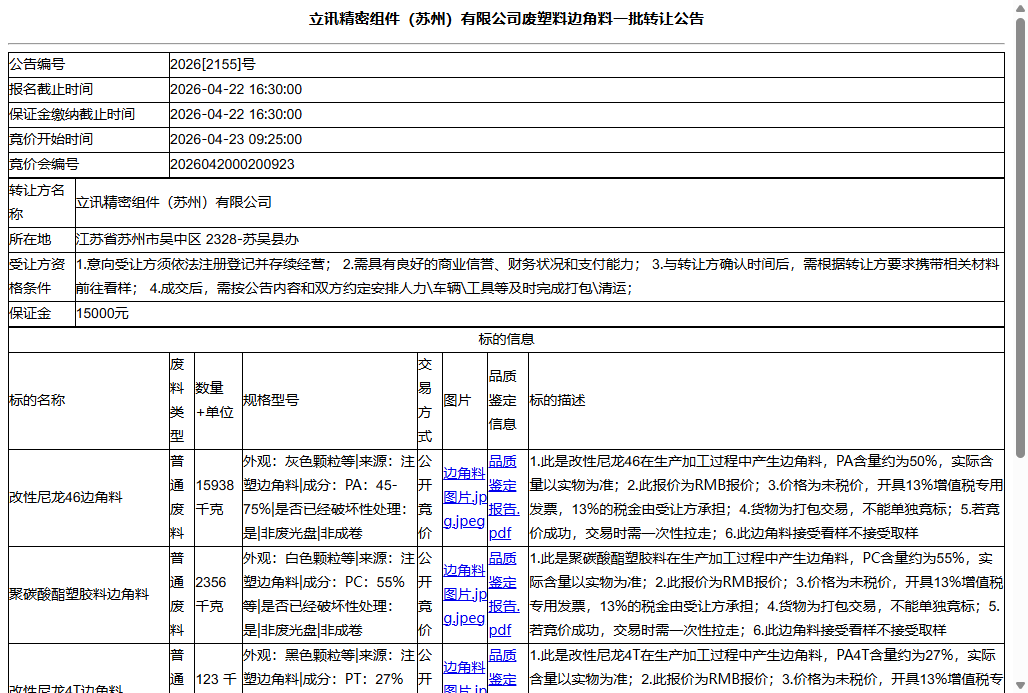Click the 保证金 label cell
Image resolution: width=1028 pixels, height=693 pixels.
click(41, 313)
